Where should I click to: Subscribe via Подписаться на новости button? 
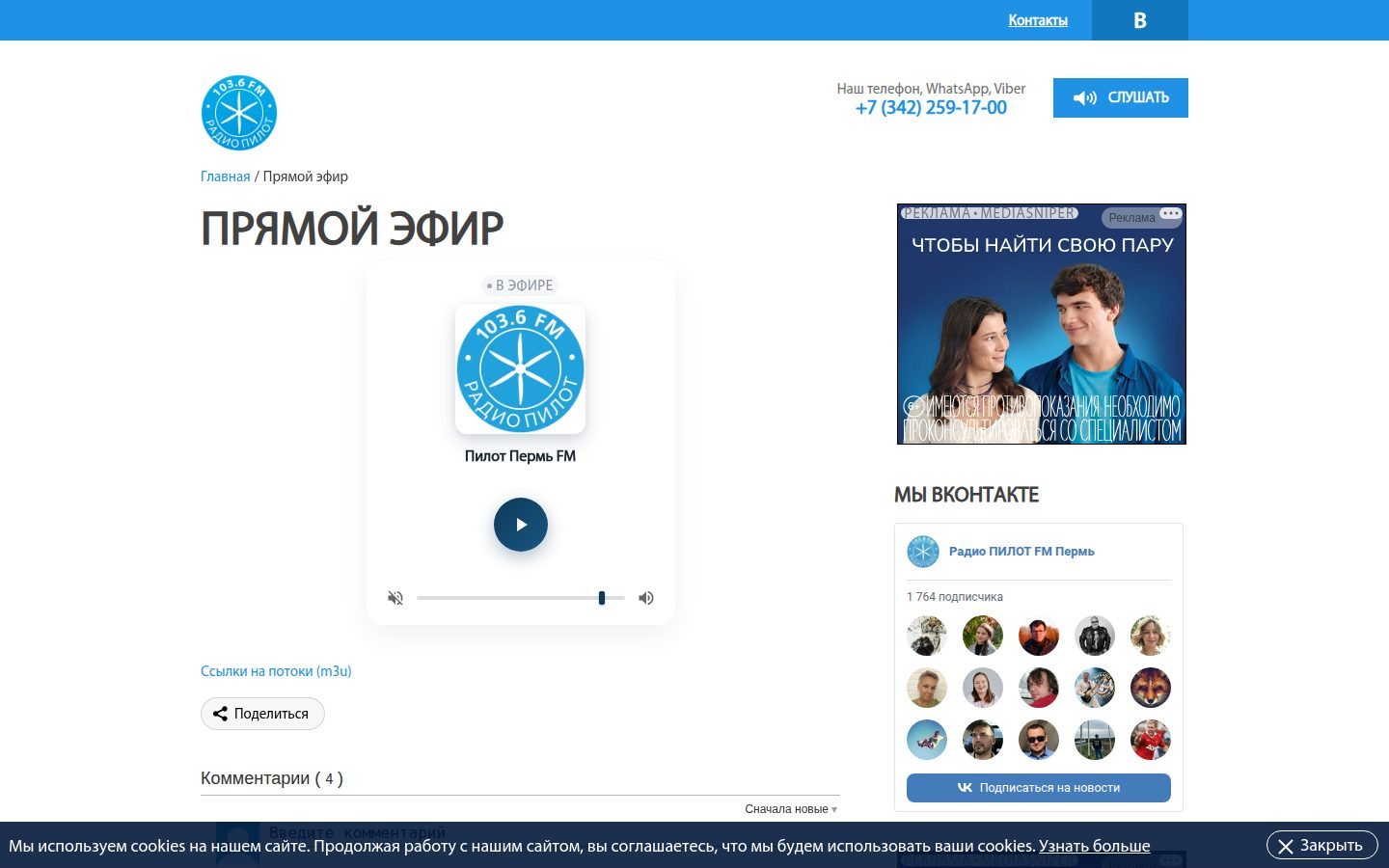(1039, 788)
